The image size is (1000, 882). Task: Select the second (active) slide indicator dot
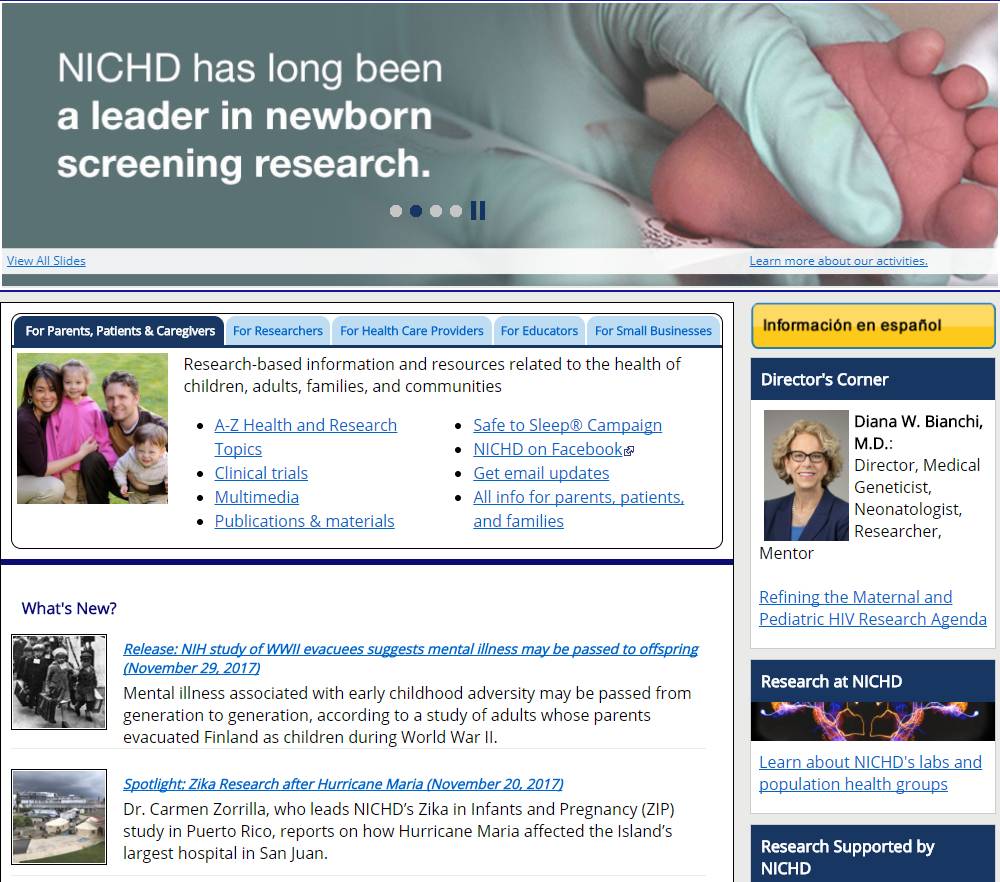(x=416, y=211)
